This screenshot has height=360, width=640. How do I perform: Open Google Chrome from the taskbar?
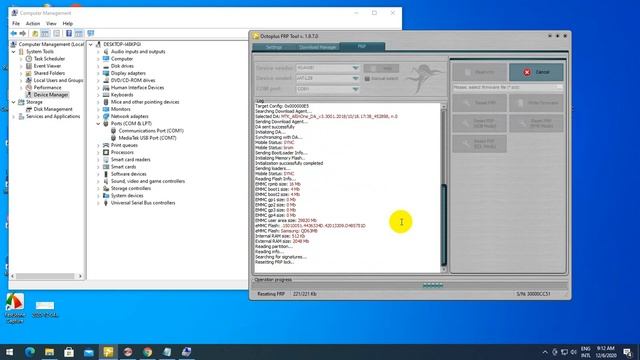point(147,352)
